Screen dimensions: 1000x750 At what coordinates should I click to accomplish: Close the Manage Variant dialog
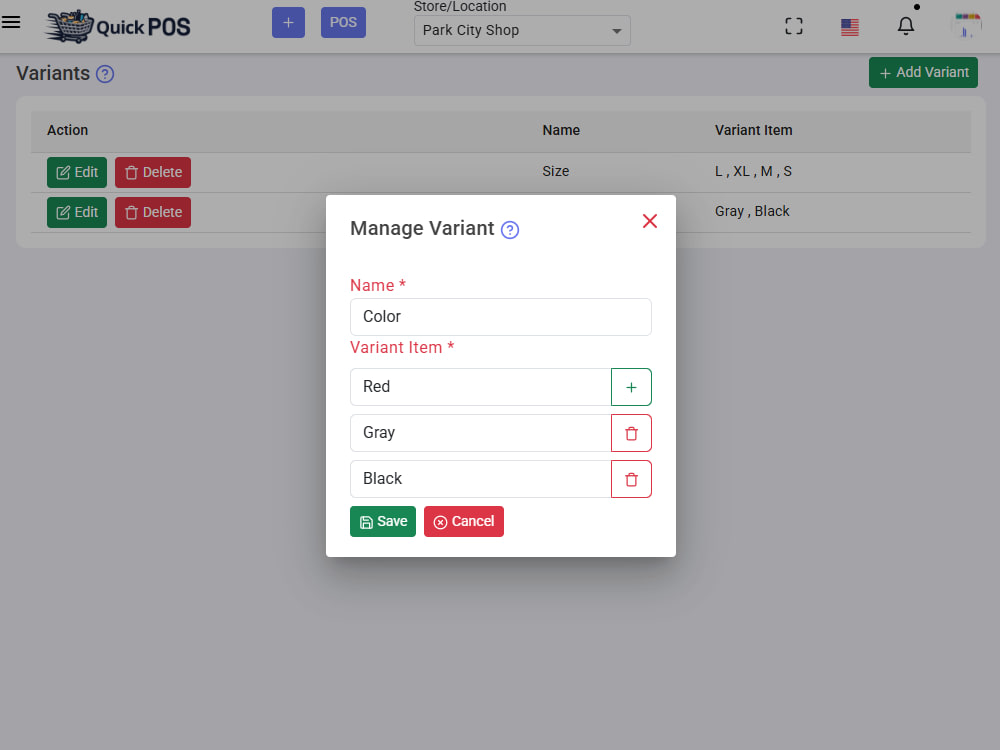(650, 221)
